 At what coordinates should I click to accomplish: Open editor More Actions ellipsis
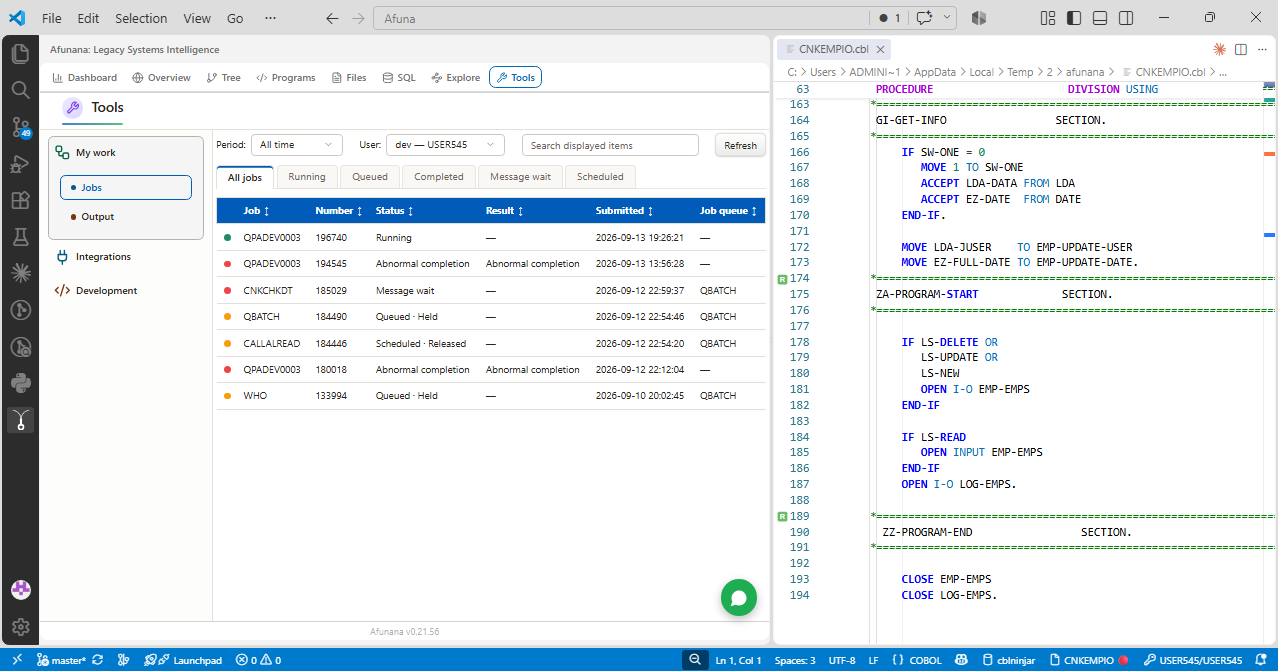[x=1262, y=49]
